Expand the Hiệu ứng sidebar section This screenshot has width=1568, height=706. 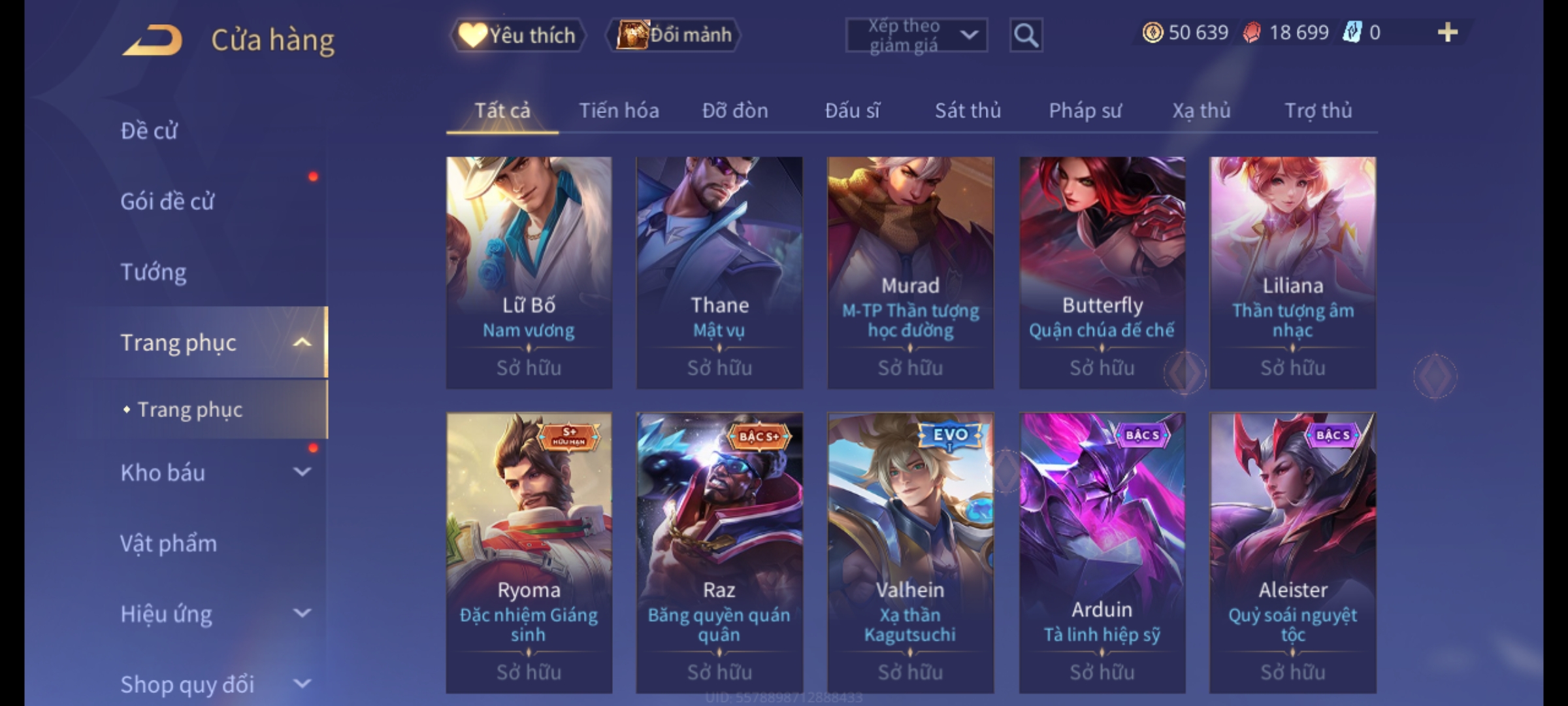click(x=302, y=613)
